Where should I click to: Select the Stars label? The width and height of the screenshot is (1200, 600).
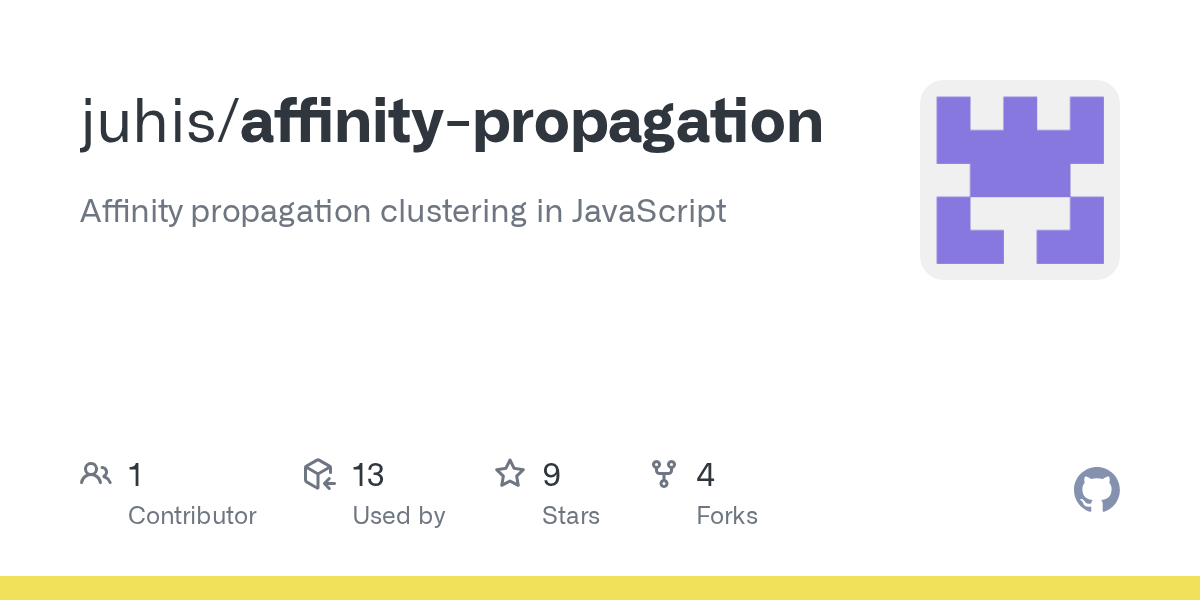tap(571, 516)
